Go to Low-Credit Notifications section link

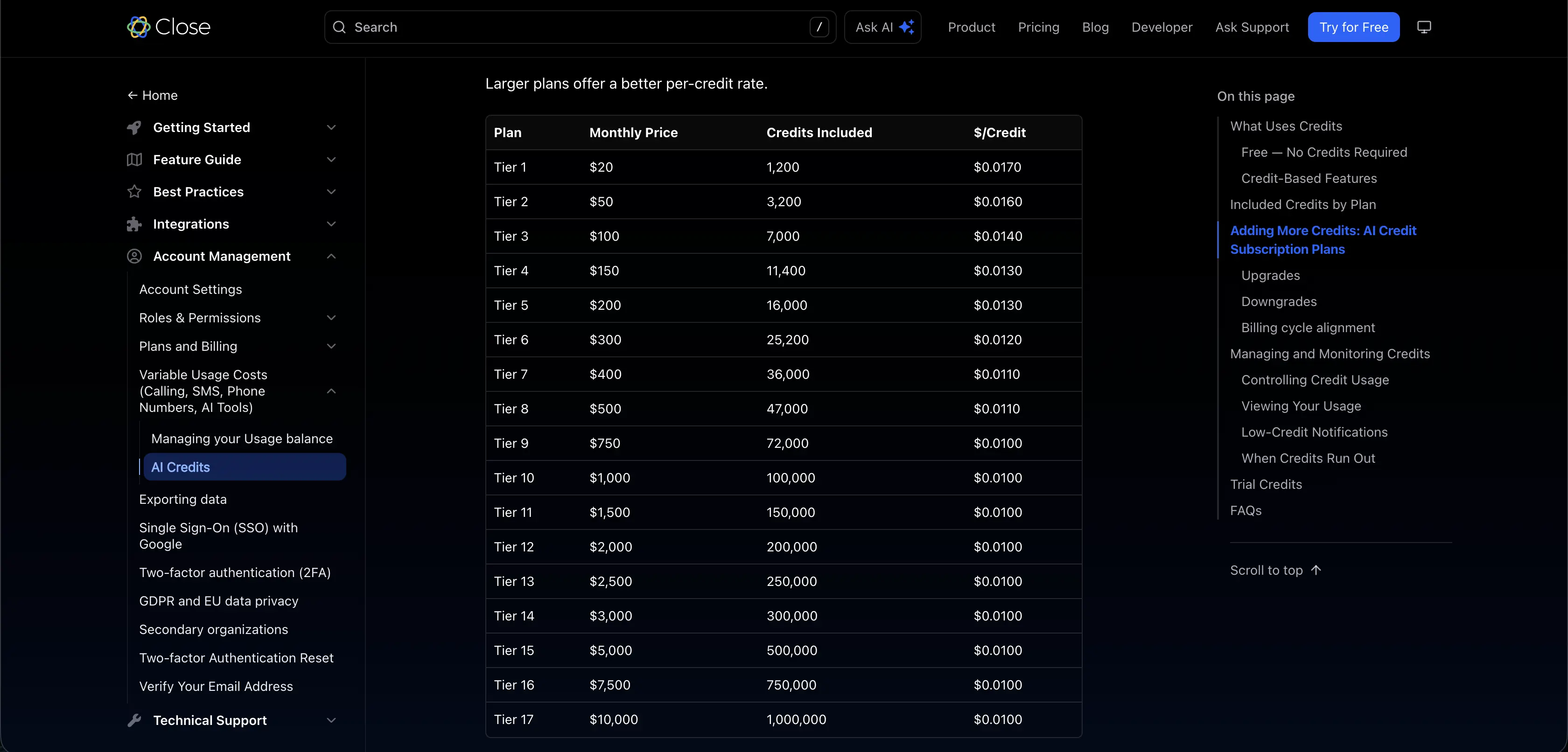point(1314,432)
